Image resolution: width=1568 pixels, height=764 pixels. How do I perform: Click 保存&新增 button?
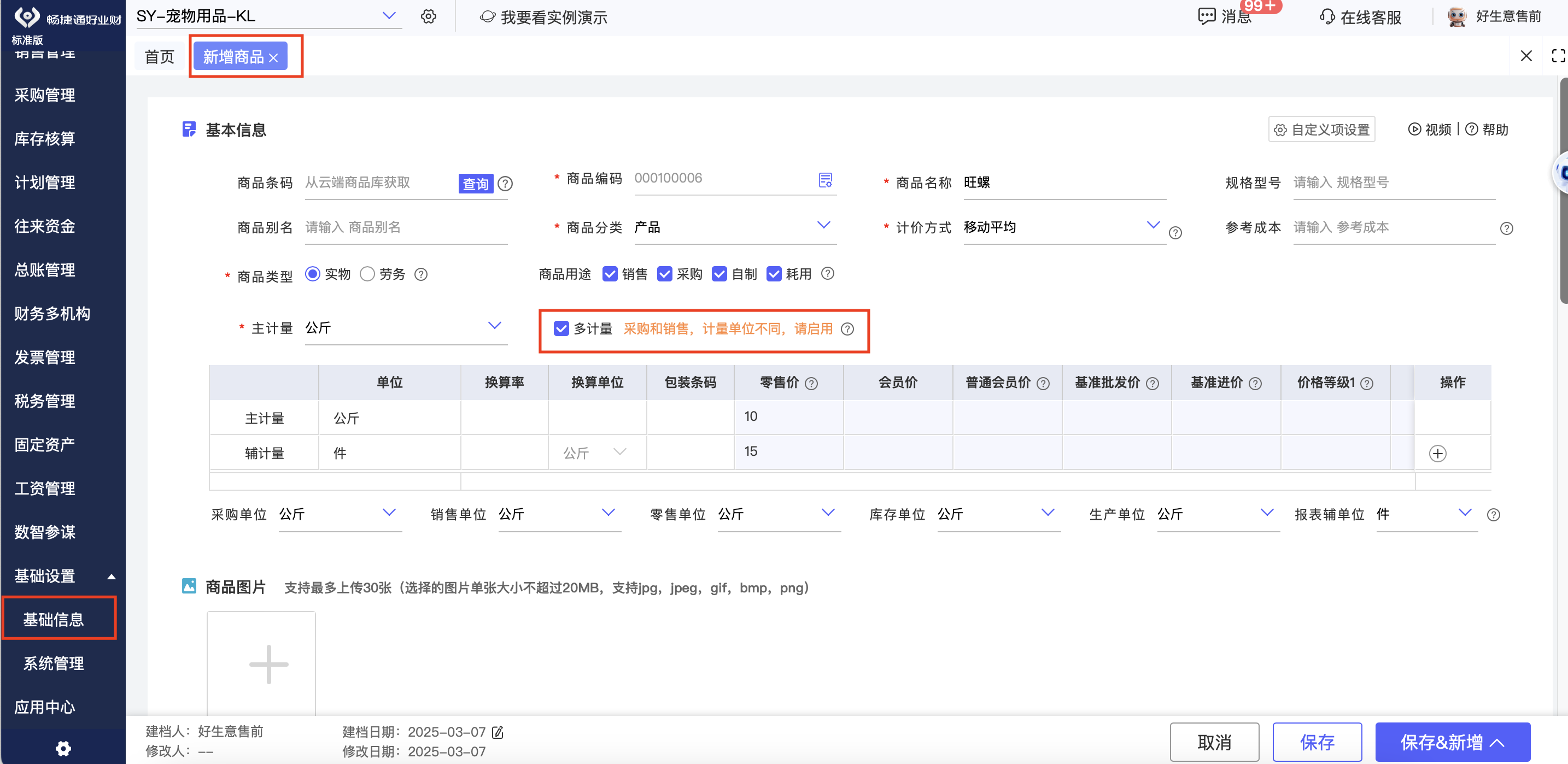pos(1452,742)
